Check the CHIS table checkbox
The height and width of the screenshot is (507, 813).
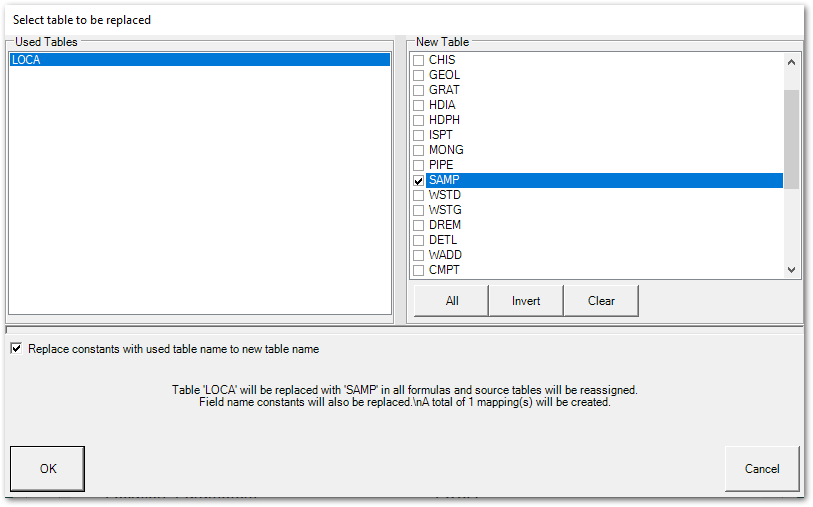(418, 60)
